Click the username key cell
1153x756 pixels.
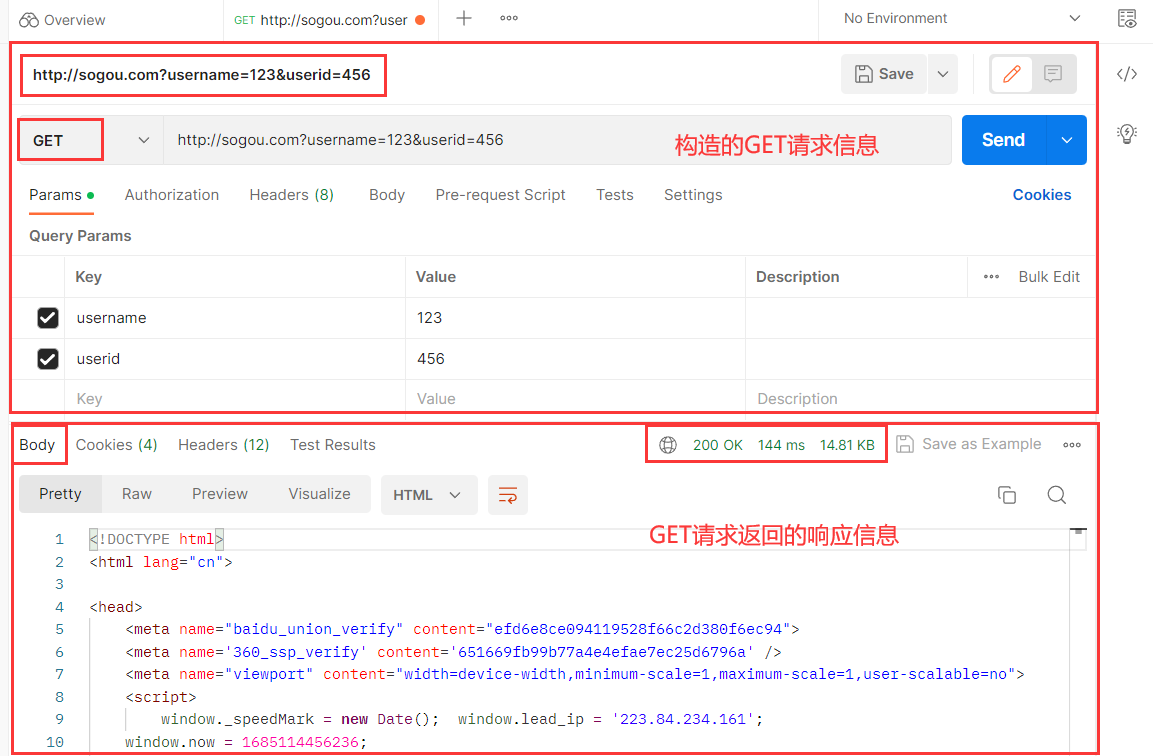(x=235, y=318)
